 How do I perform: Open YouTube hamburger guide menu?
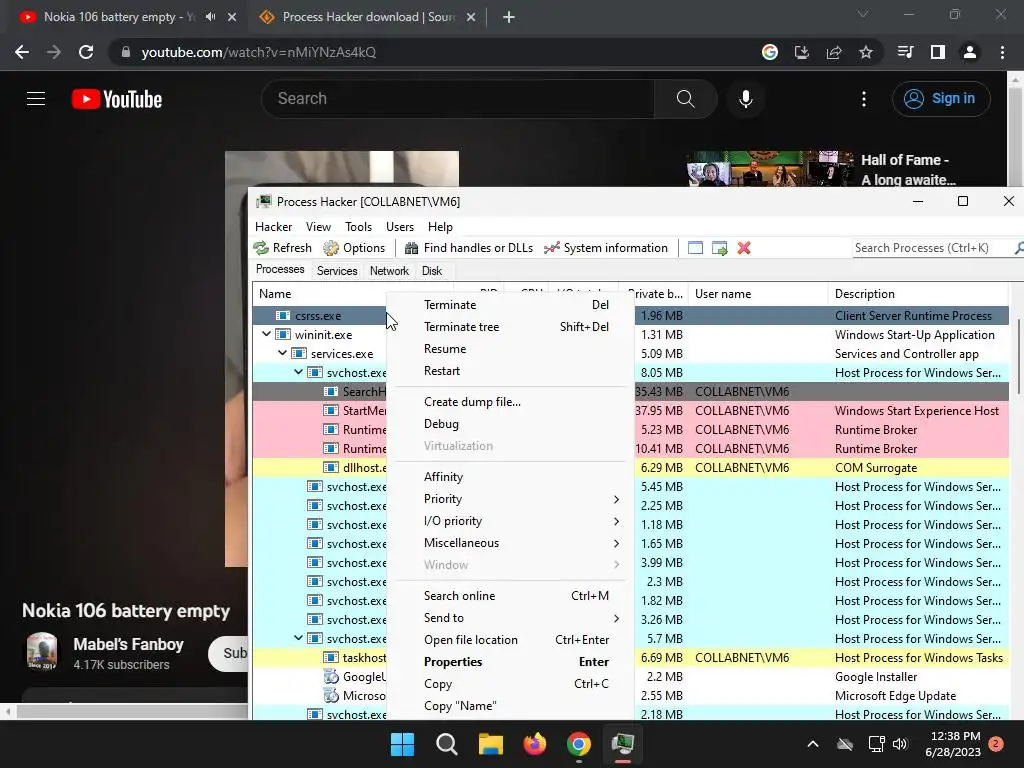(36, 99)
